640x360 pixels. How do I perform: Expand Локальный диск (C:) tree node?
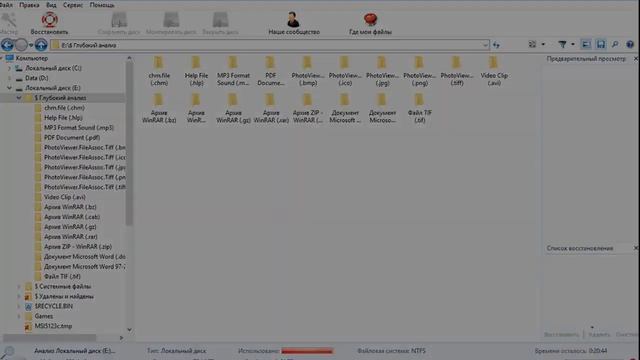pyautogui.click(x=9, y=68)
